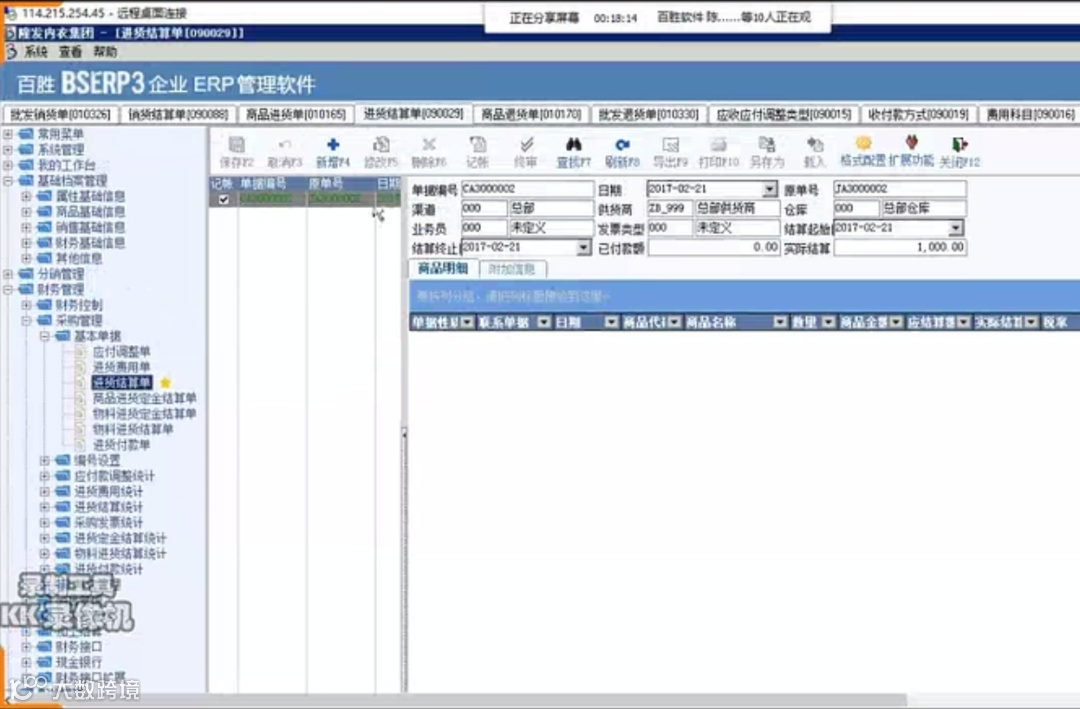Open the 帮助 menu
Image resolution: width=1080 pixels, height=709 pixels.
pyautogui.click(x=105, y=52)
